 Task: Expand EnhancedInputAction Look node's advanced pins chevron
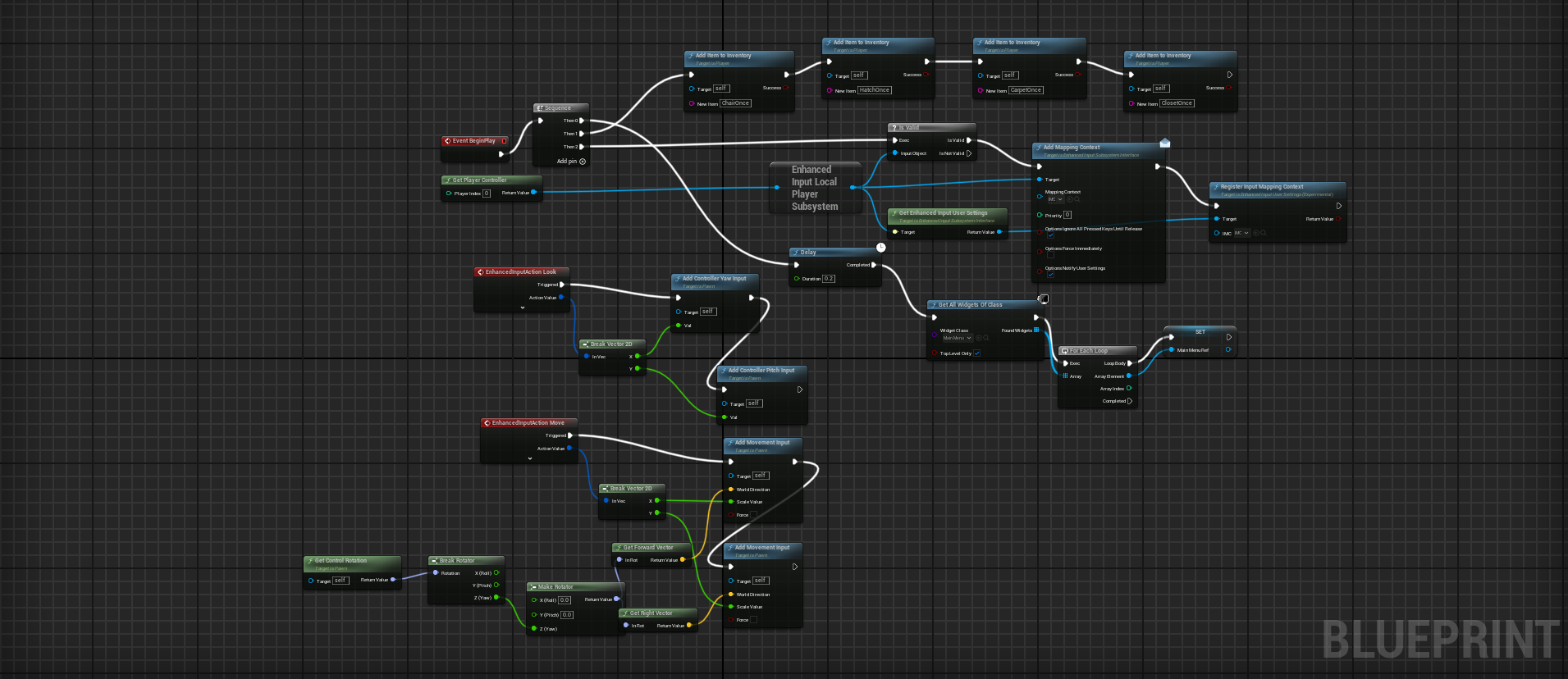point(523,308)
